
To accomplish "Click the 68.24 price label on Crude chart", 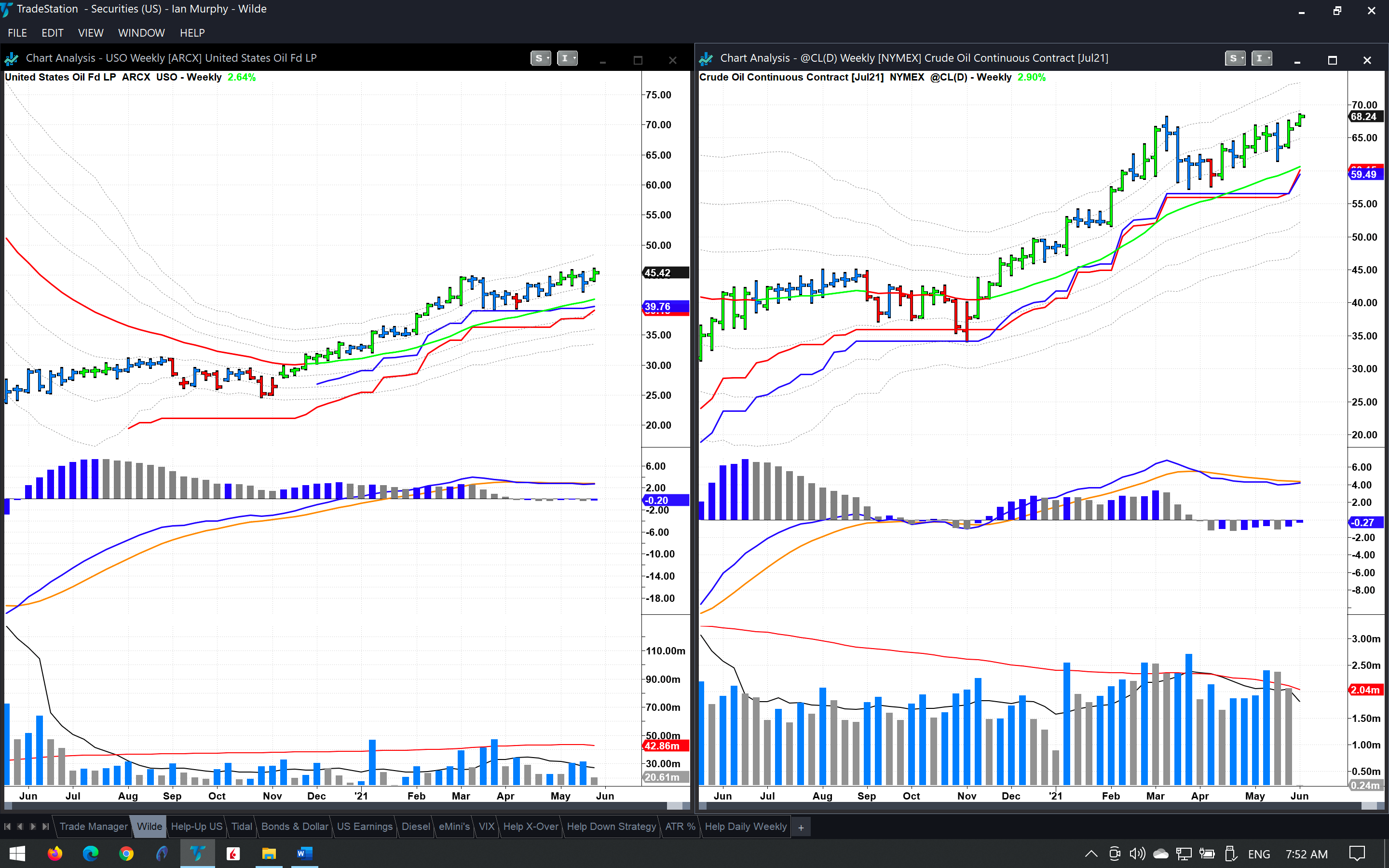I will [x=1364, y=117].
